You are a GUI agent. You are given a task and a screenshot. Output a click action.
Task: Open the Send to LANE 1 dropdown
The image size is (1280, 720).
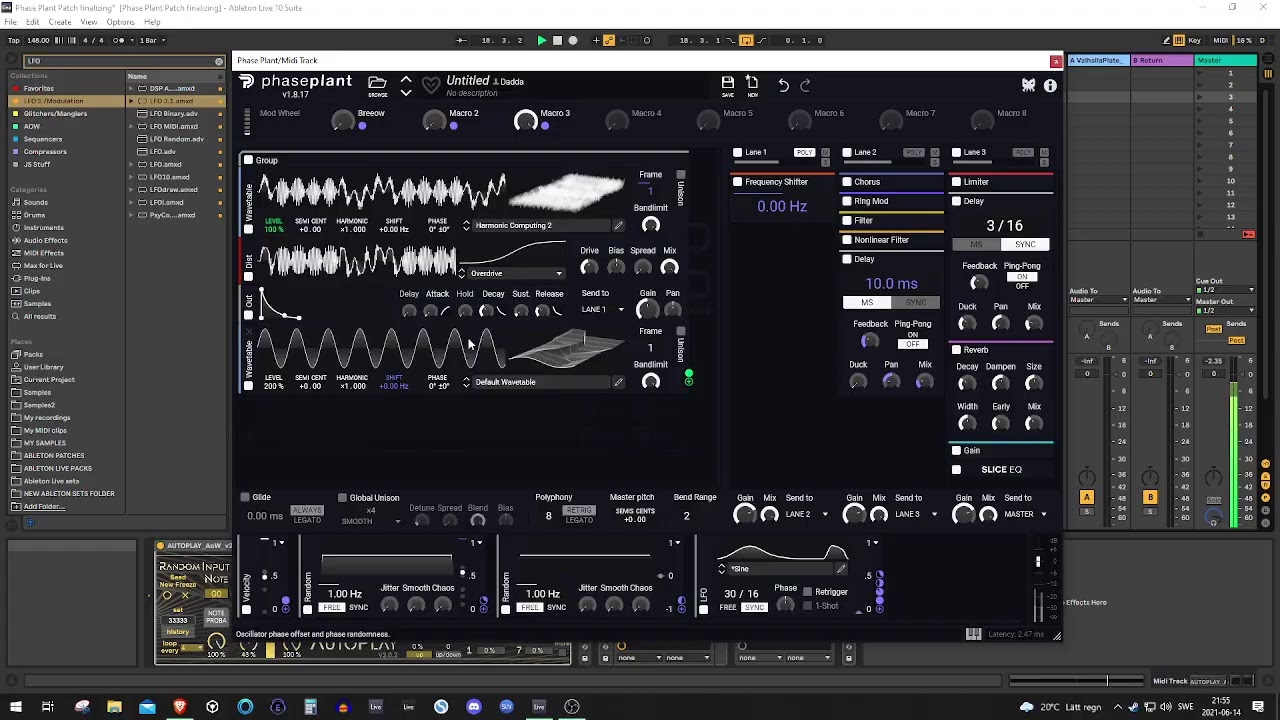pyautogui.click(x=602, y=310)
